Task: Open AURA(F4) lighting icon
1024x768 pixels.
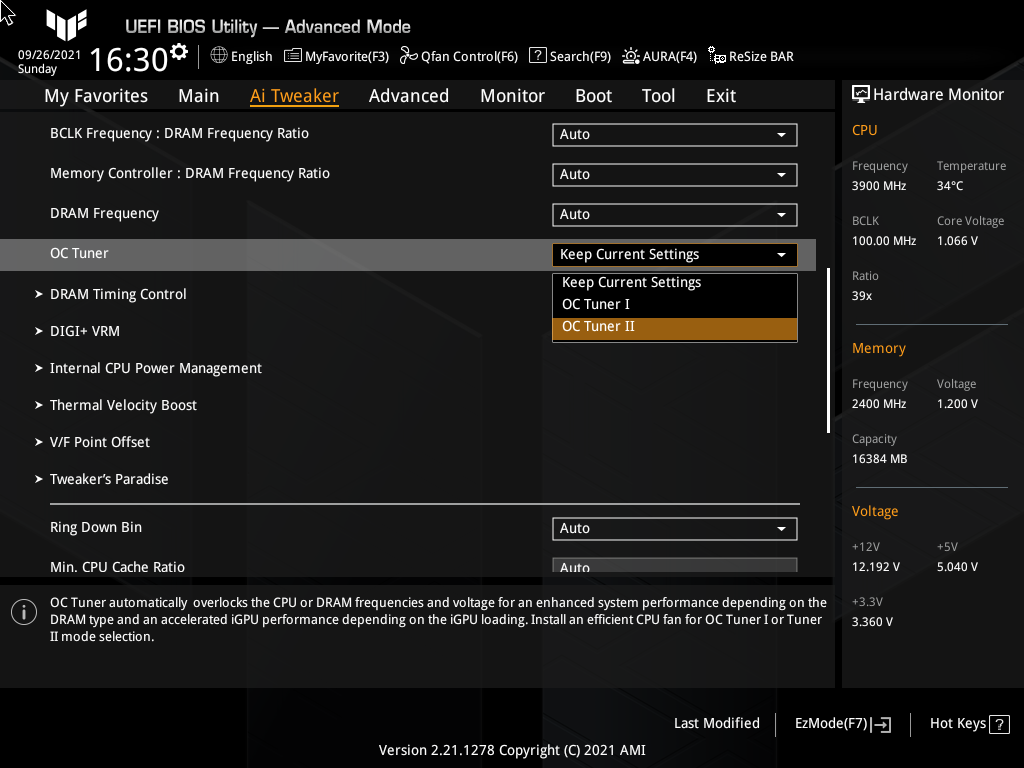Action: 631,56
